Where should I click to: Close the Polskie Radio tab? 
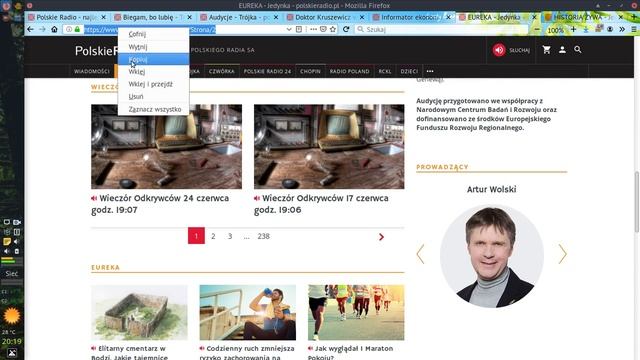(x=103, y=17)
